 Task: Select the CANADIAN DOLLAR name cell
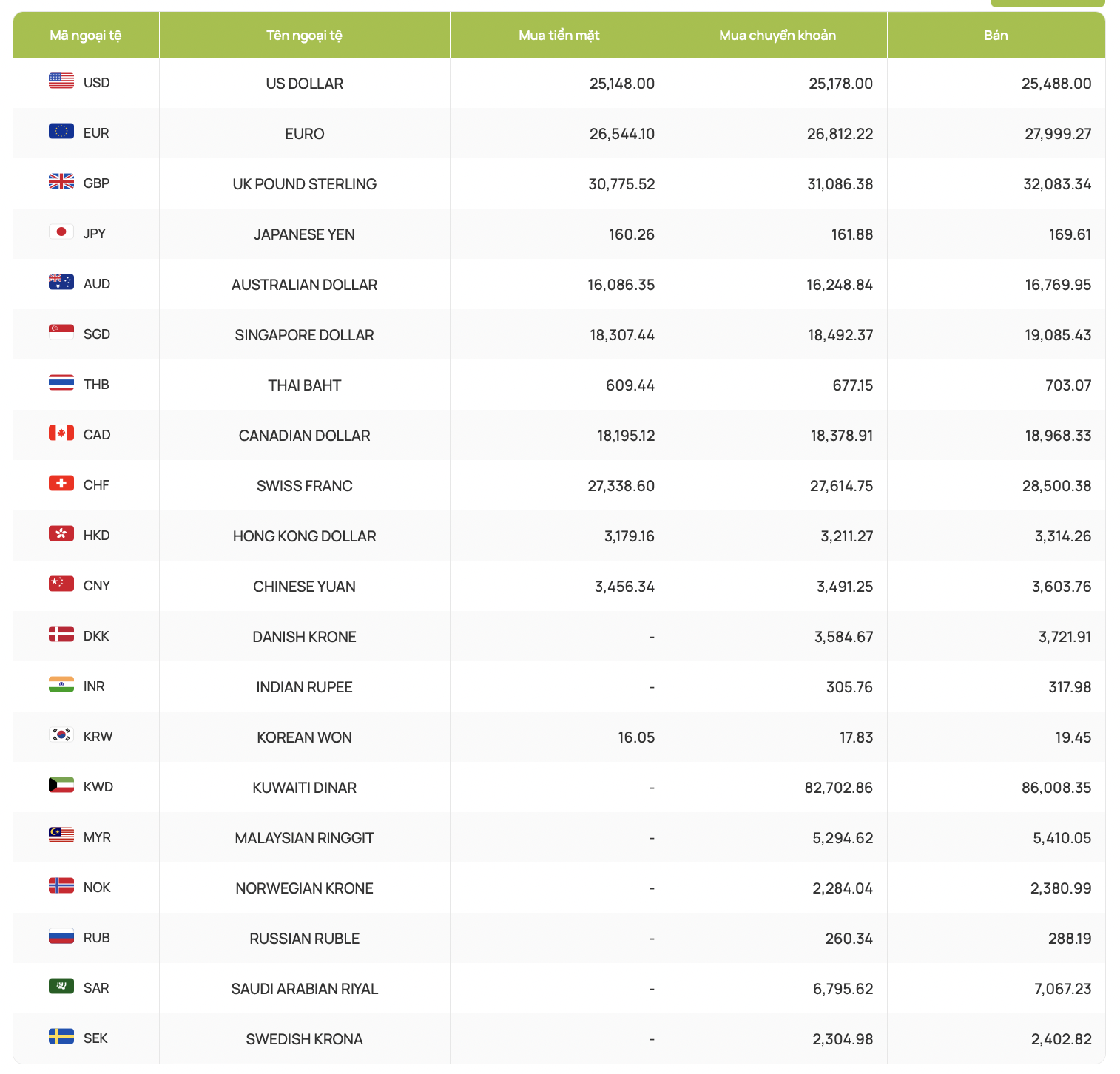305,436
